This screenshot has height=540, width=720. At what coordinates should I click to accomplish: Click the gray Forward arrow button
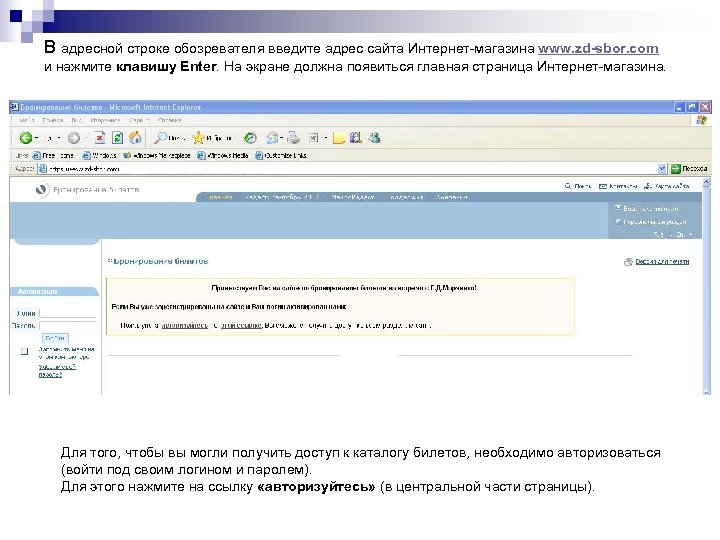[x=74, y=138]
